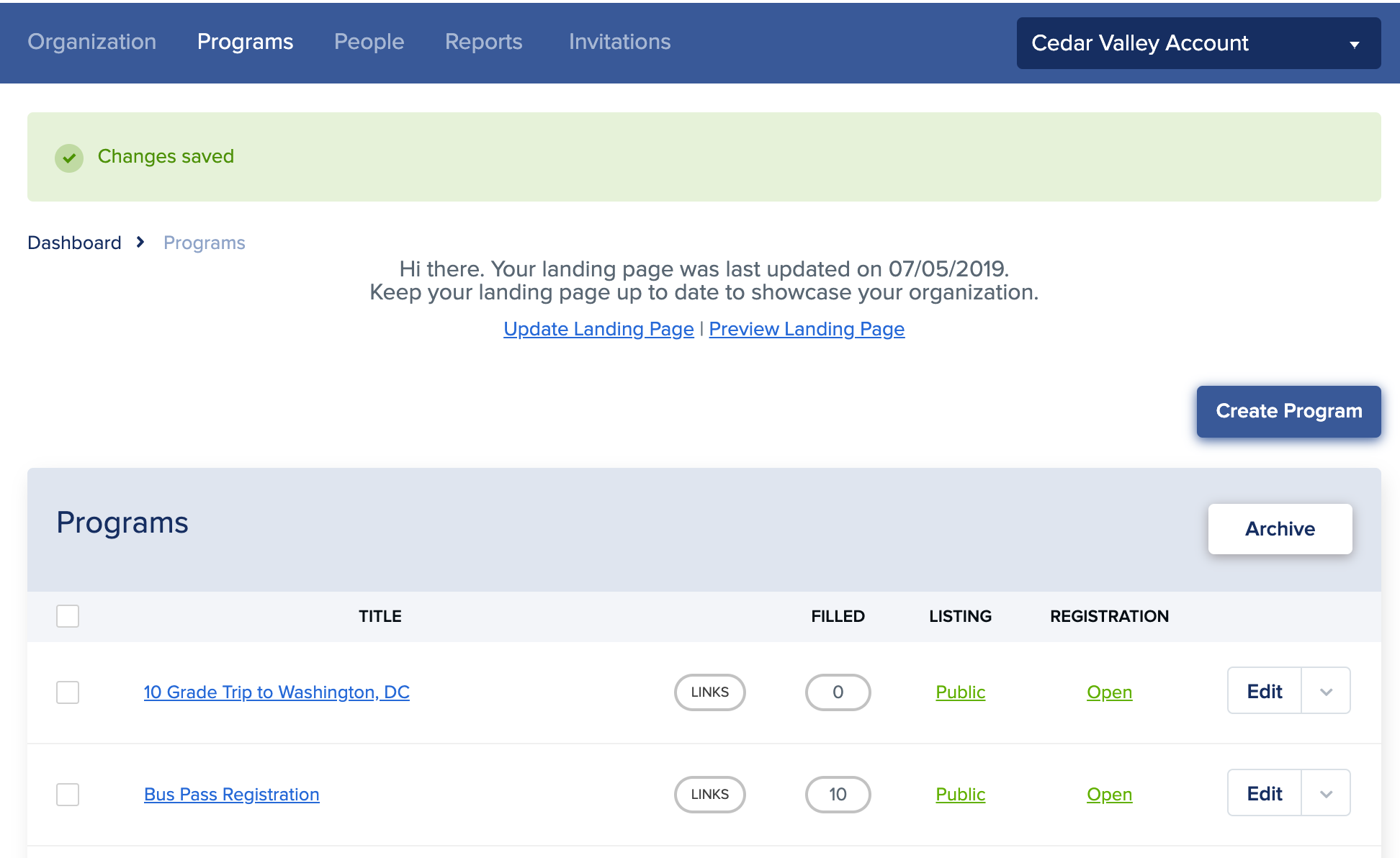
Task: Check the Bus Pass Registration row checkbox
Action: [x=68, y=795]
